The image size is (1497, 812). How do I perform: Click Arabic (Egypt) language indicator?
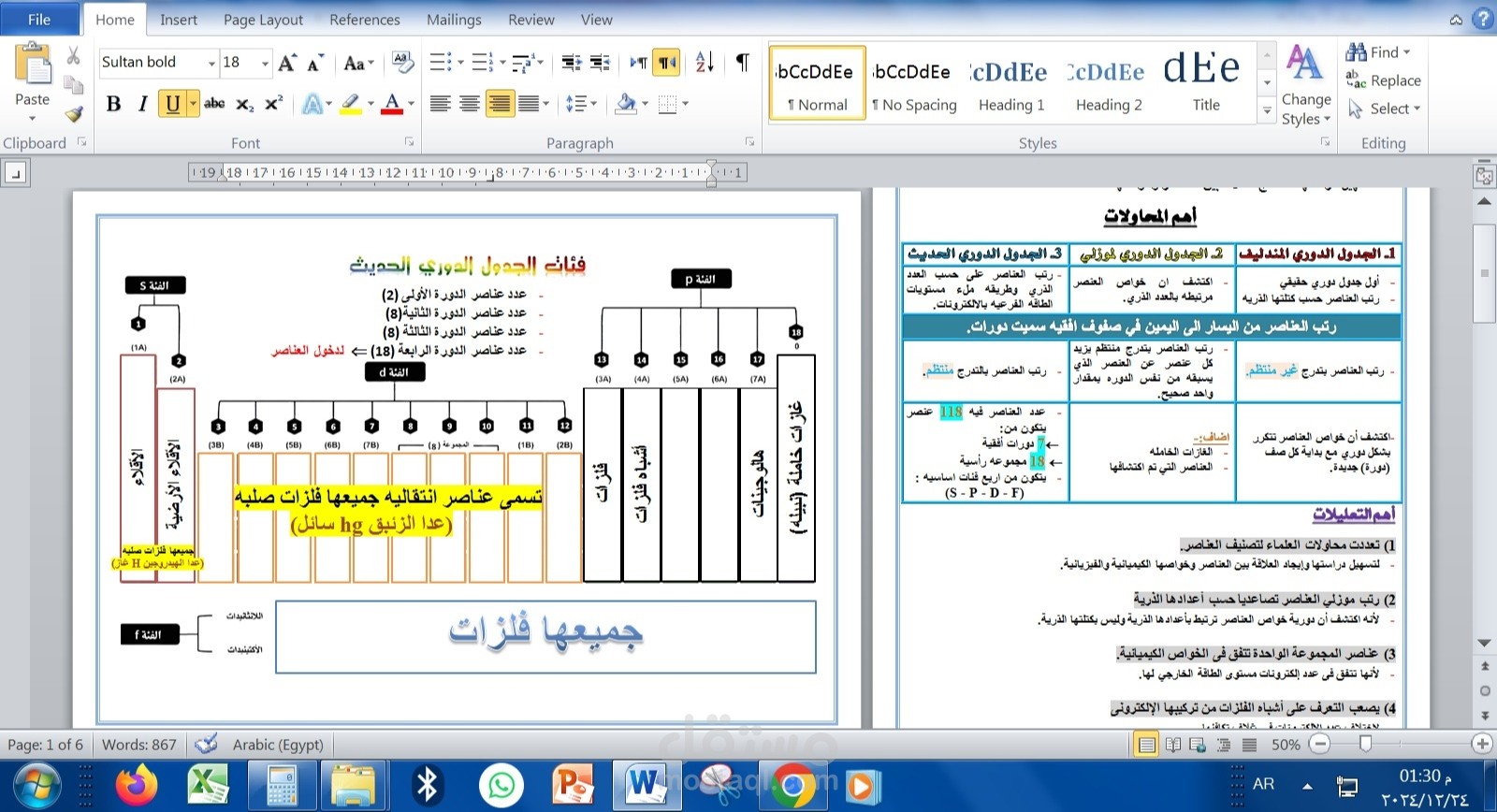point(278,745)
